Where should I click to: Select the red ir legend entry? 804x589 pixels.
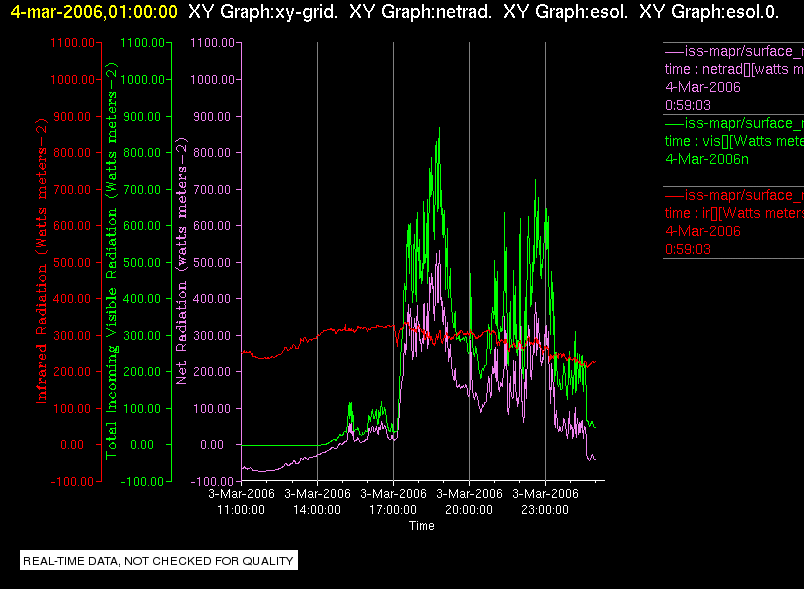734,222
